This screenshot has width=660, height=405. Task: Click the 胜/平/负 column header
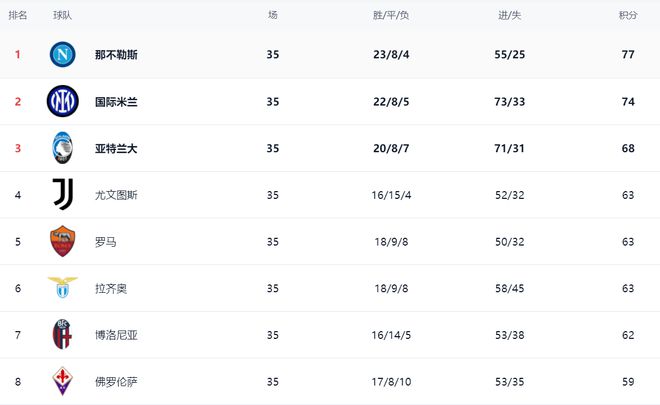point(391,15)
